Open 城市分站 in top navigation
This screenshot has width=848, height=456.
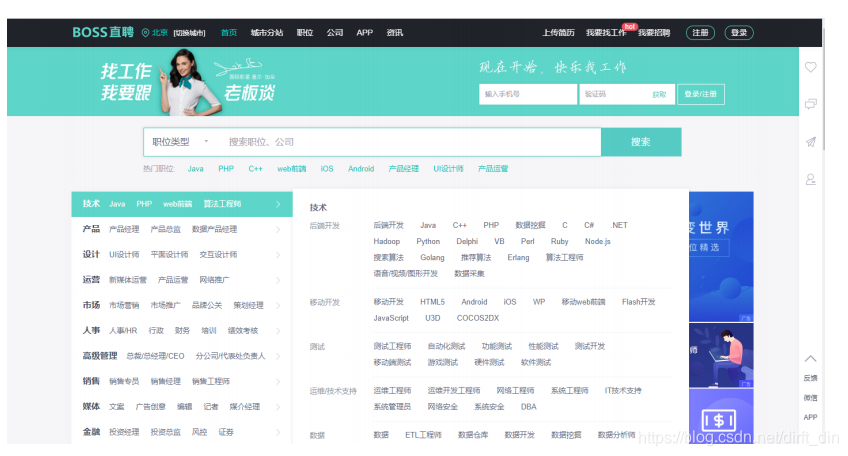click(x=267, y=32)
